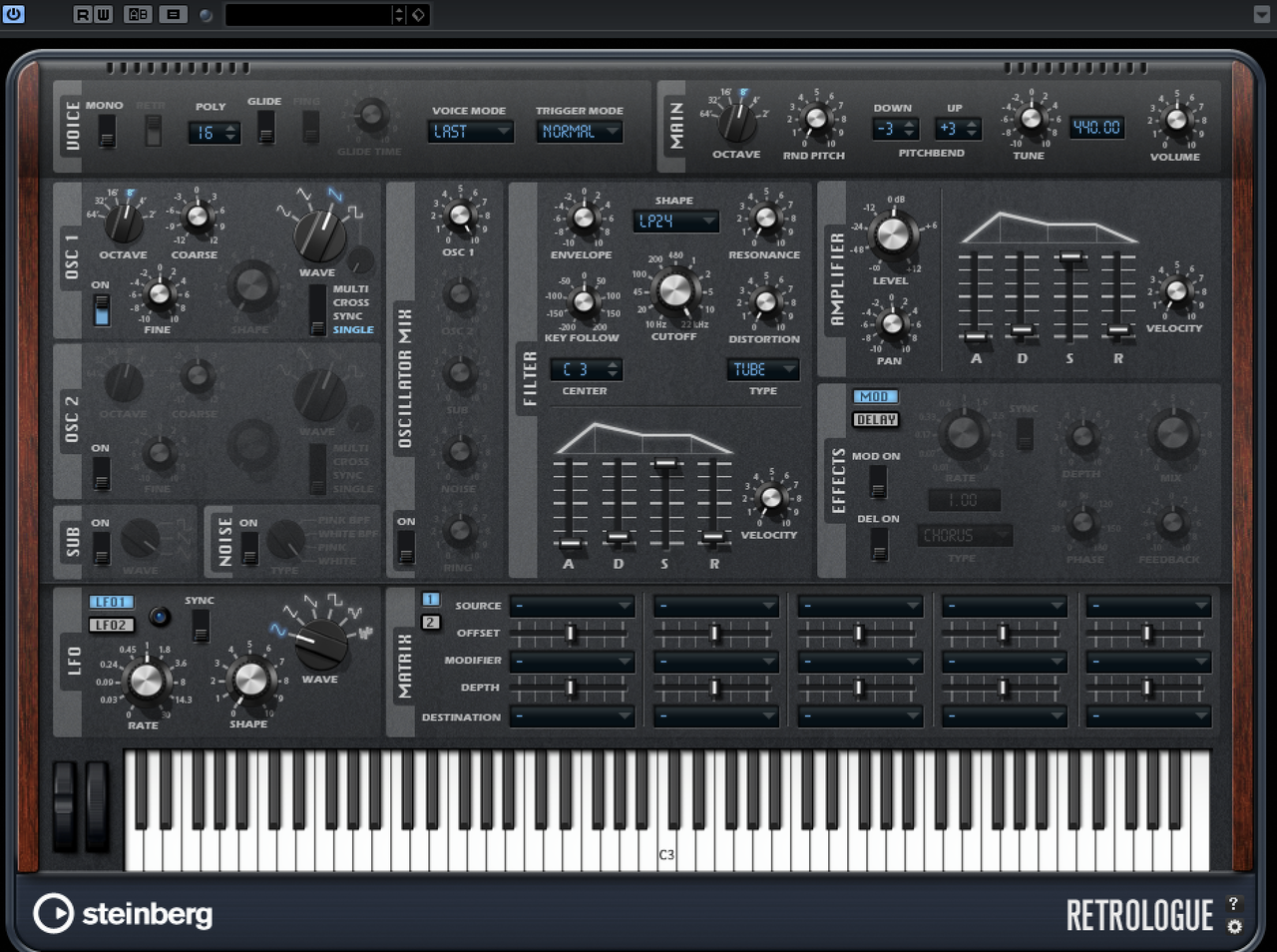This screenshot has height=952, width=1277.
Task: Open the gear options icon near Retrologue logo
Action: coord(1234,926)
